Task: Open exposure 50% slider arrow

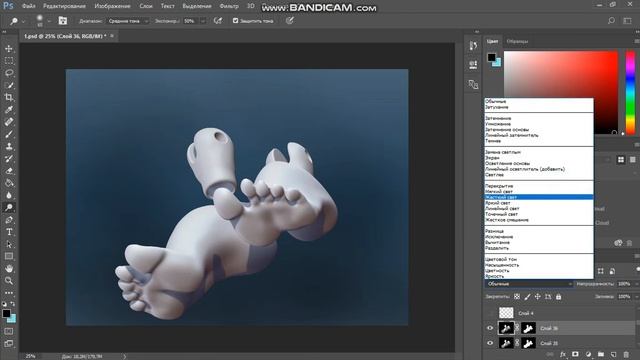Action: point(203,21)
